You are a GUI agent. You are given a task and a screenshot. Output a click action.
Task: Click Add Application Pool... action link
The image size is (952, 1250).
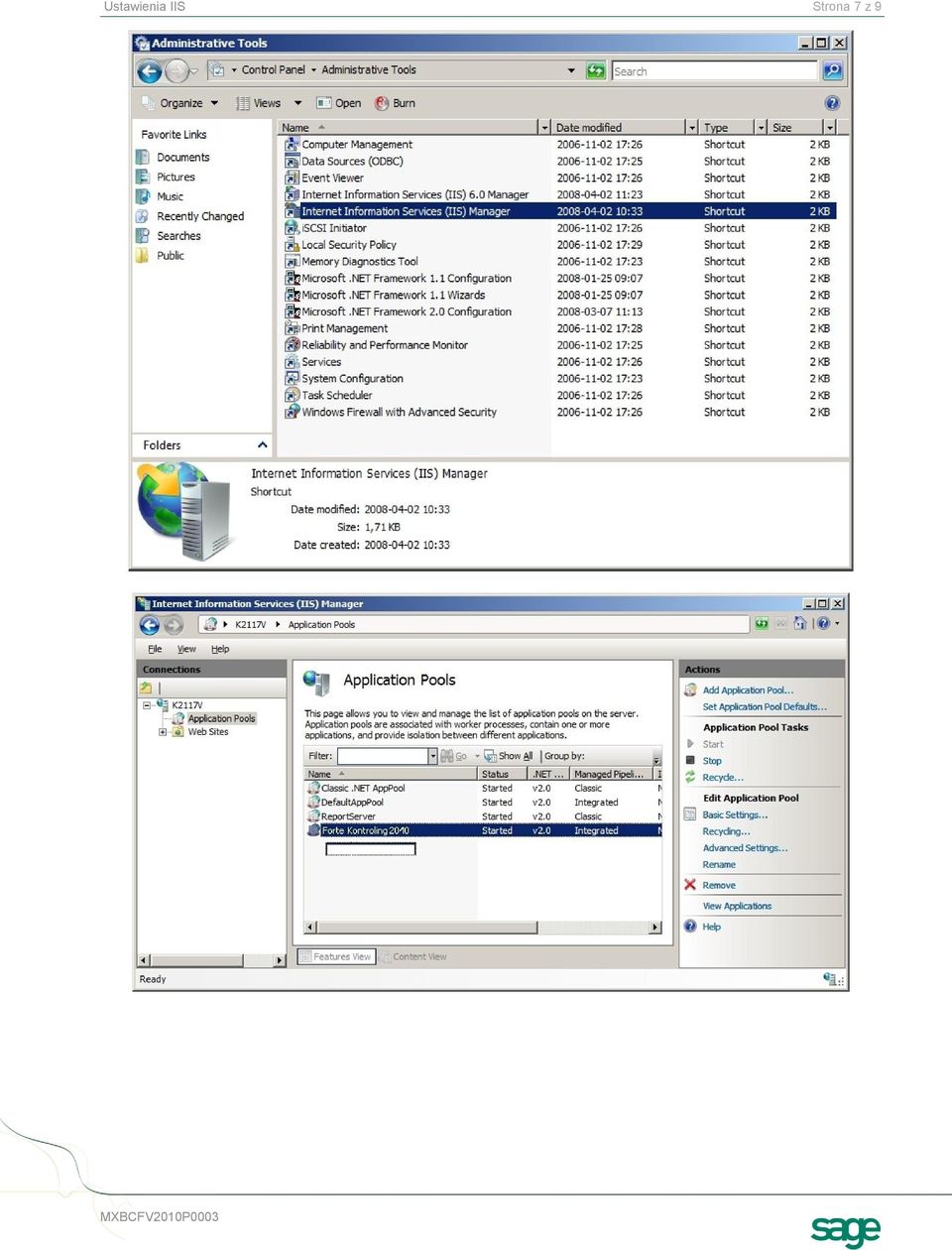pyautogui.click(x=748, y=690)
